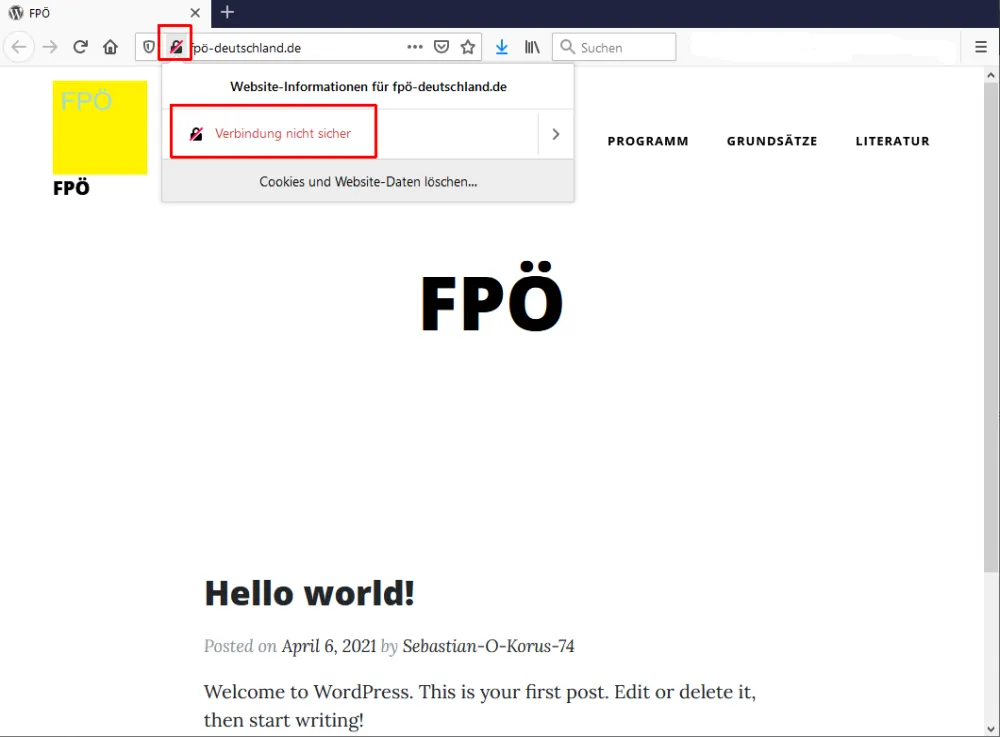Click the Forward navigation arrow
This screenshot has width=1000, height=737.
[x=50, y=47]
